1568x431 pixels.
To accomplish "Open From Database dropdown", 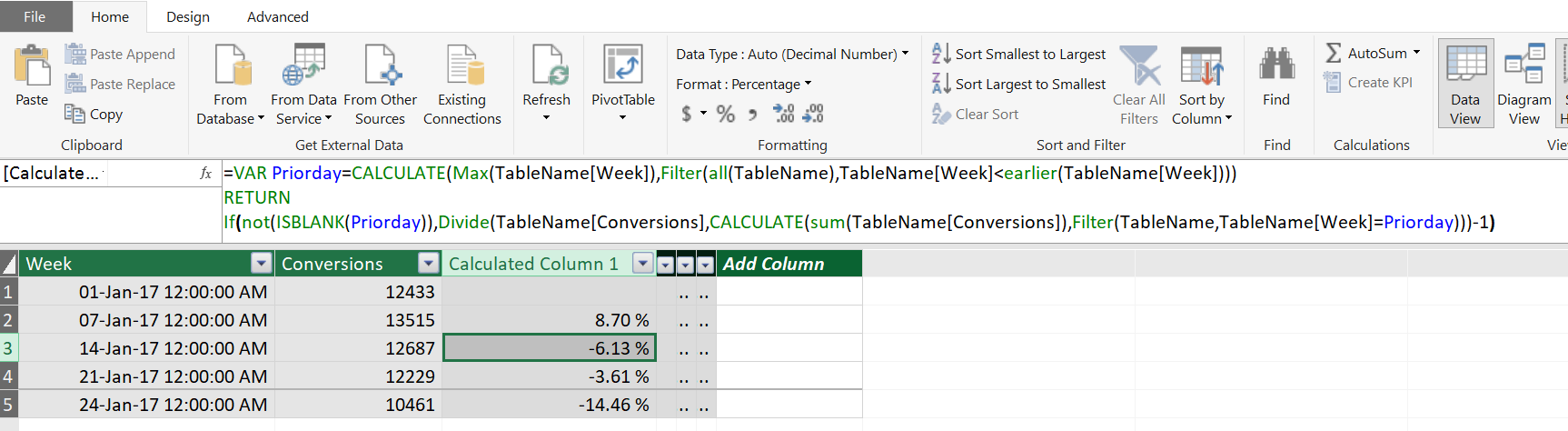I will [x=231, y=85].
